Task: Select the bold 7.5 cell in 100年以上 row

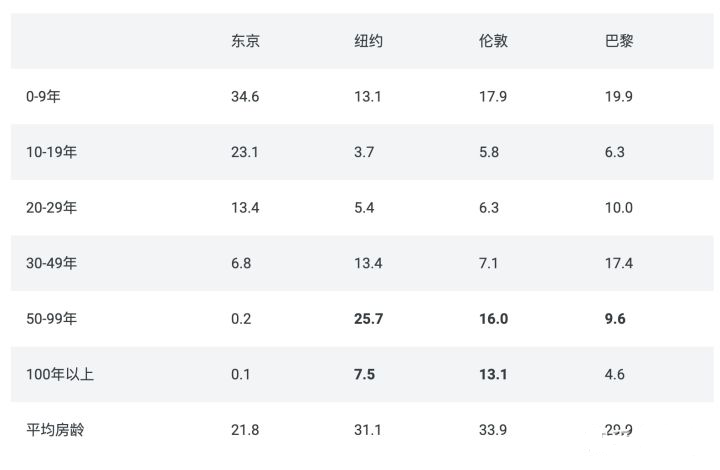Action: coord(364,375)
